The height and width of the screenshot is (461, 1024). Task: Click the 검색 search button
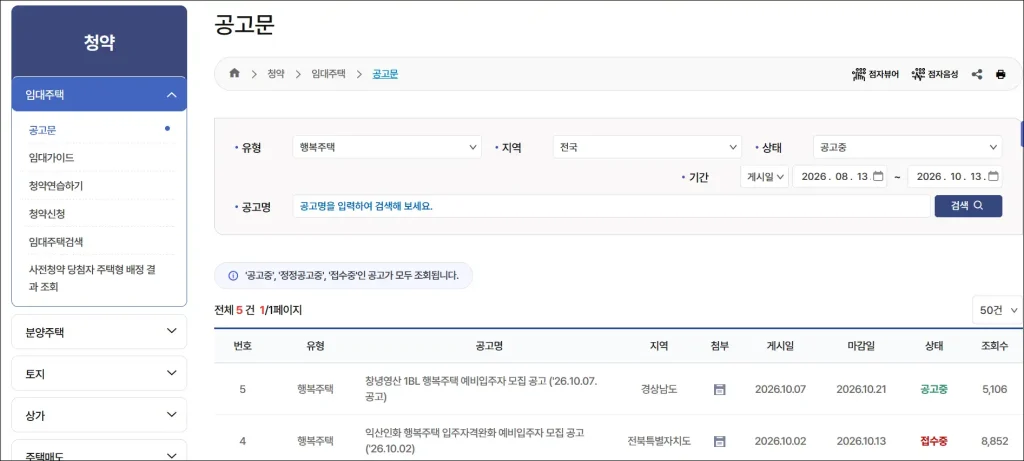point(968,206)
